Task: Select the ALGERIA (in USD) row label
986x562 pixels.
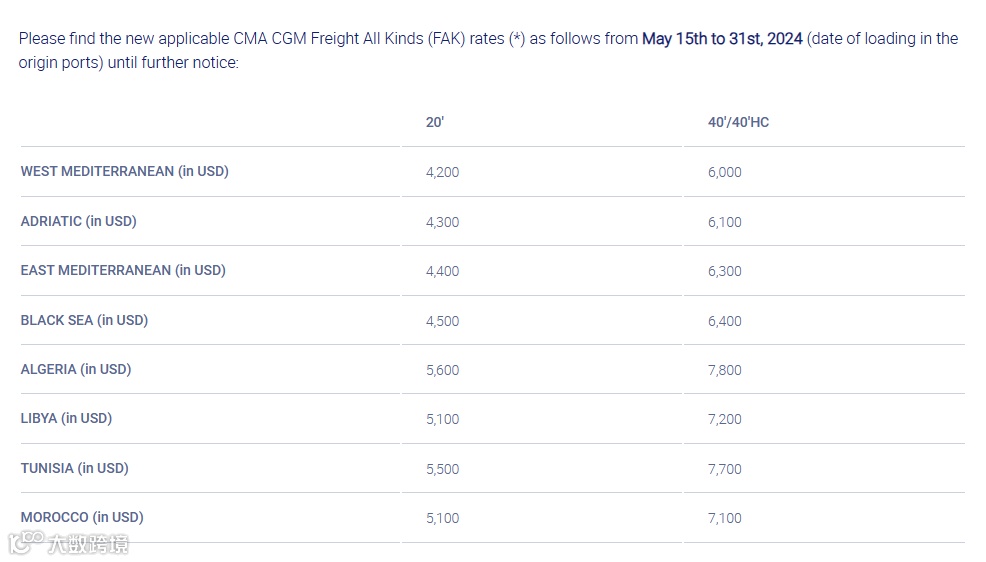Action: pyautogui.click(x=76, y=369)
